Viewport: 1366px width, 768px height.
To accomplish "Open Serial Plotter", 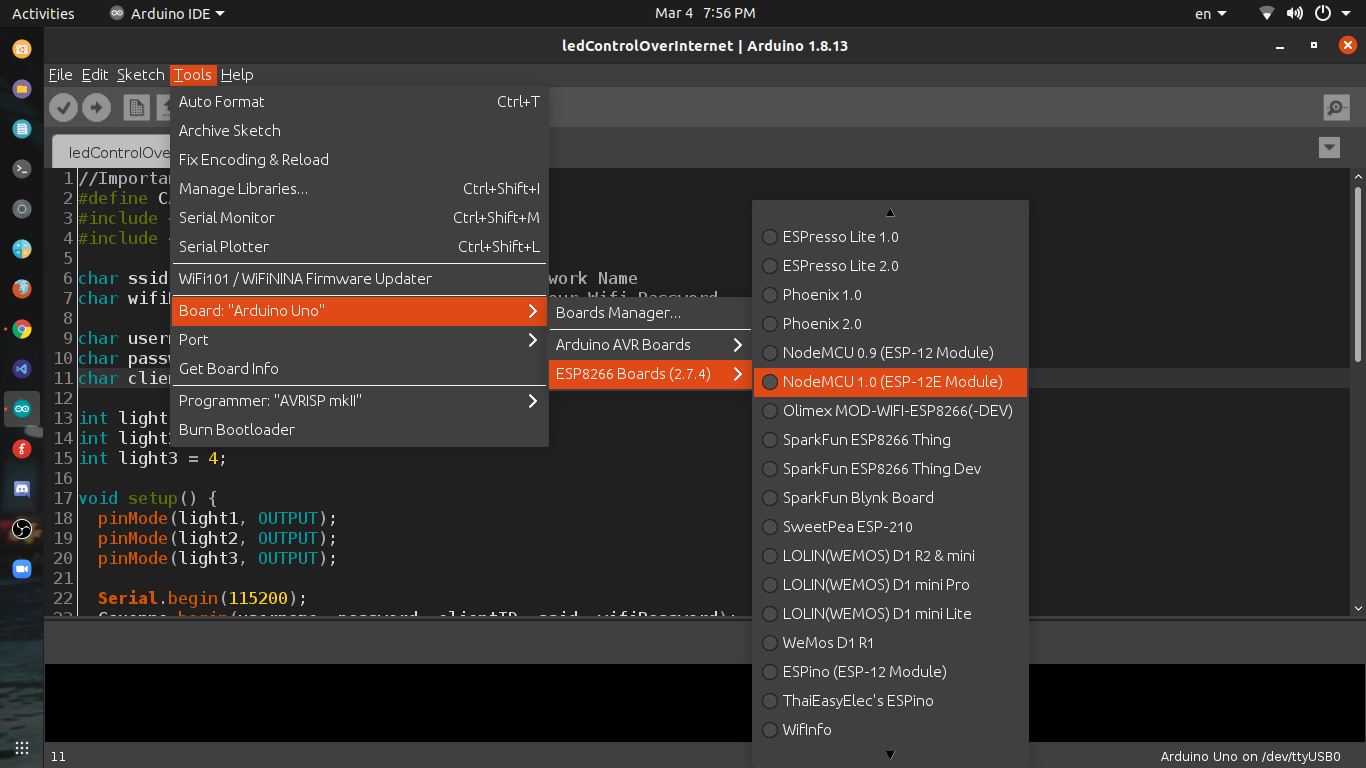I will [359, 247].
